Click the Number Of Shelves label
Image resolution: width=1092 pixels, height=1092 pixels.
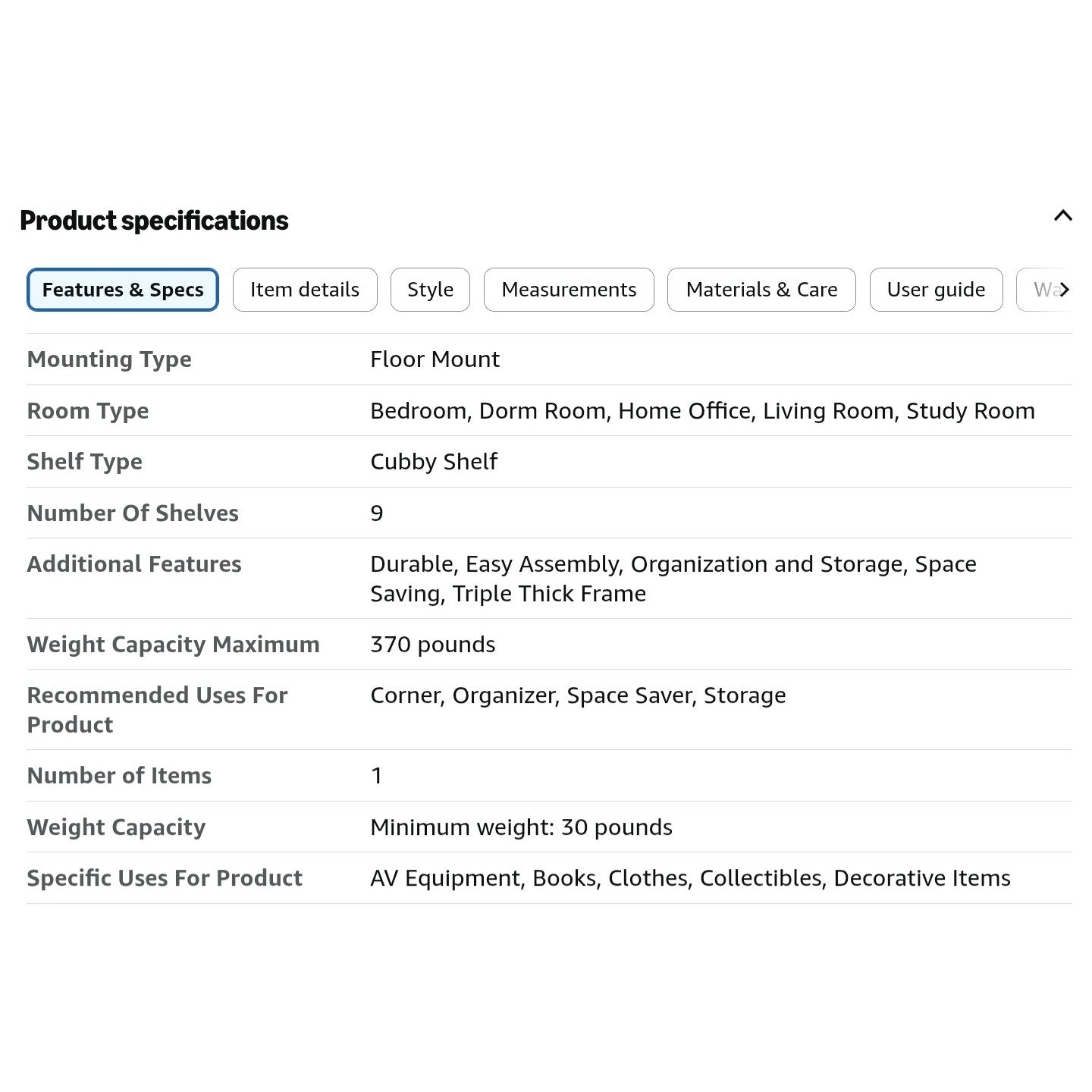pyautogui.click(x=133, y=513)
